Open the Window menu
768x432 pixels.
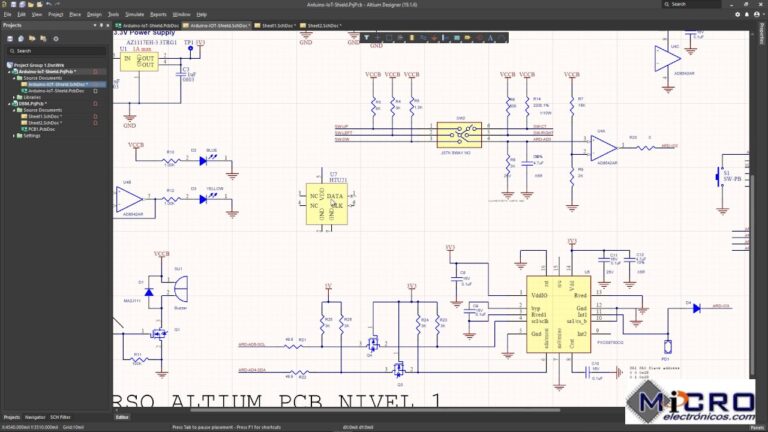(181, 15)
